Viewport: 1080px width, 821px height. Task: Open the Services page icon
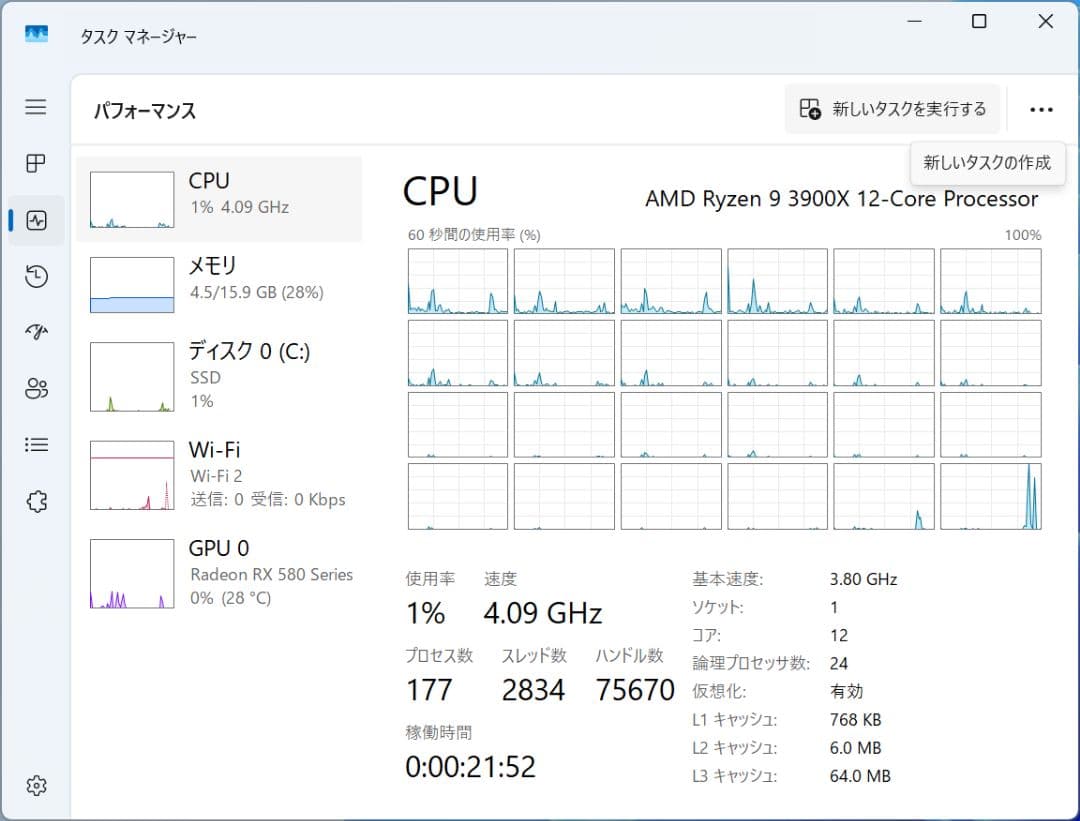36,500
